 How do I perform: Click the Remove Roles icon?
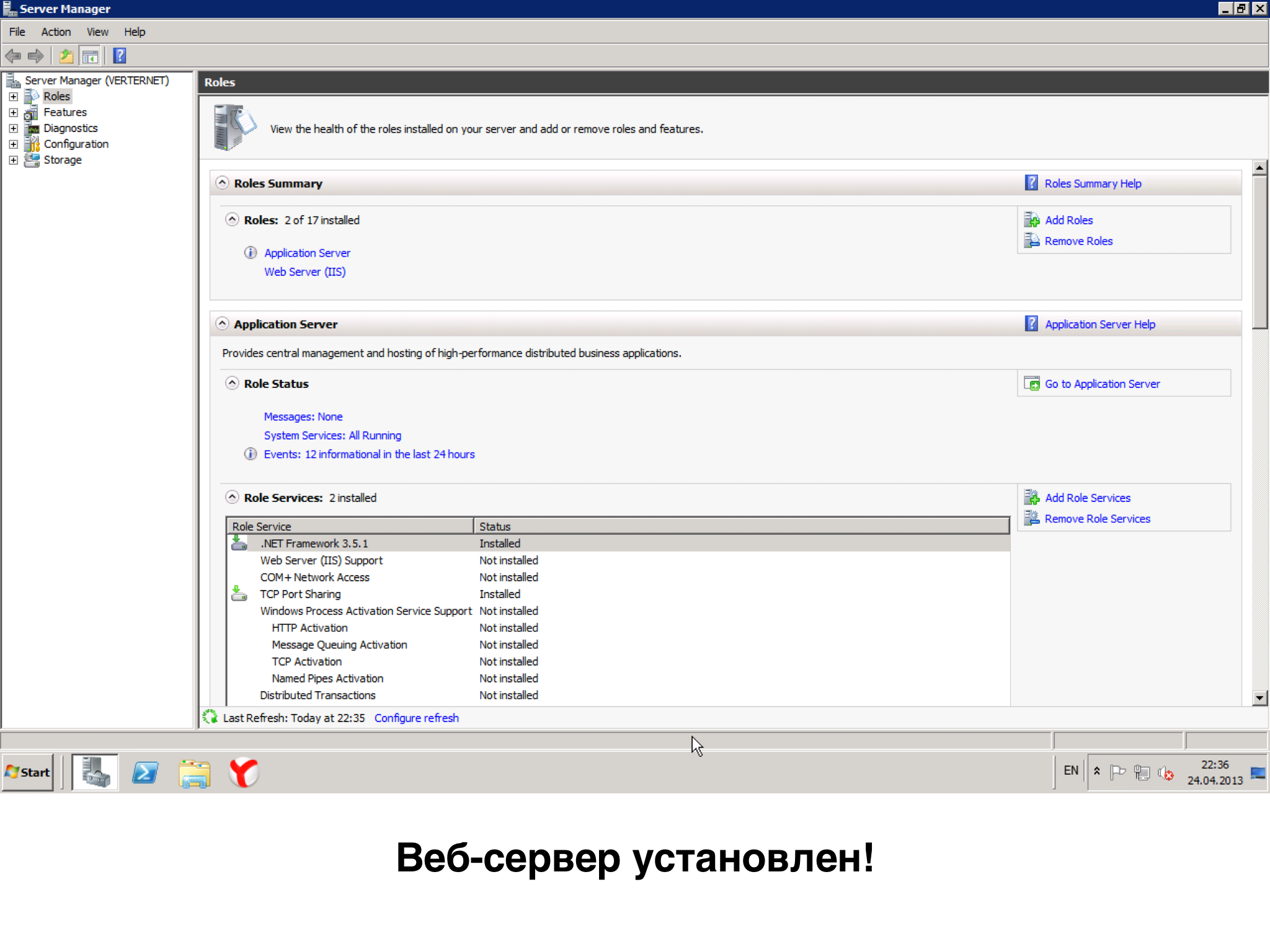1032,241
